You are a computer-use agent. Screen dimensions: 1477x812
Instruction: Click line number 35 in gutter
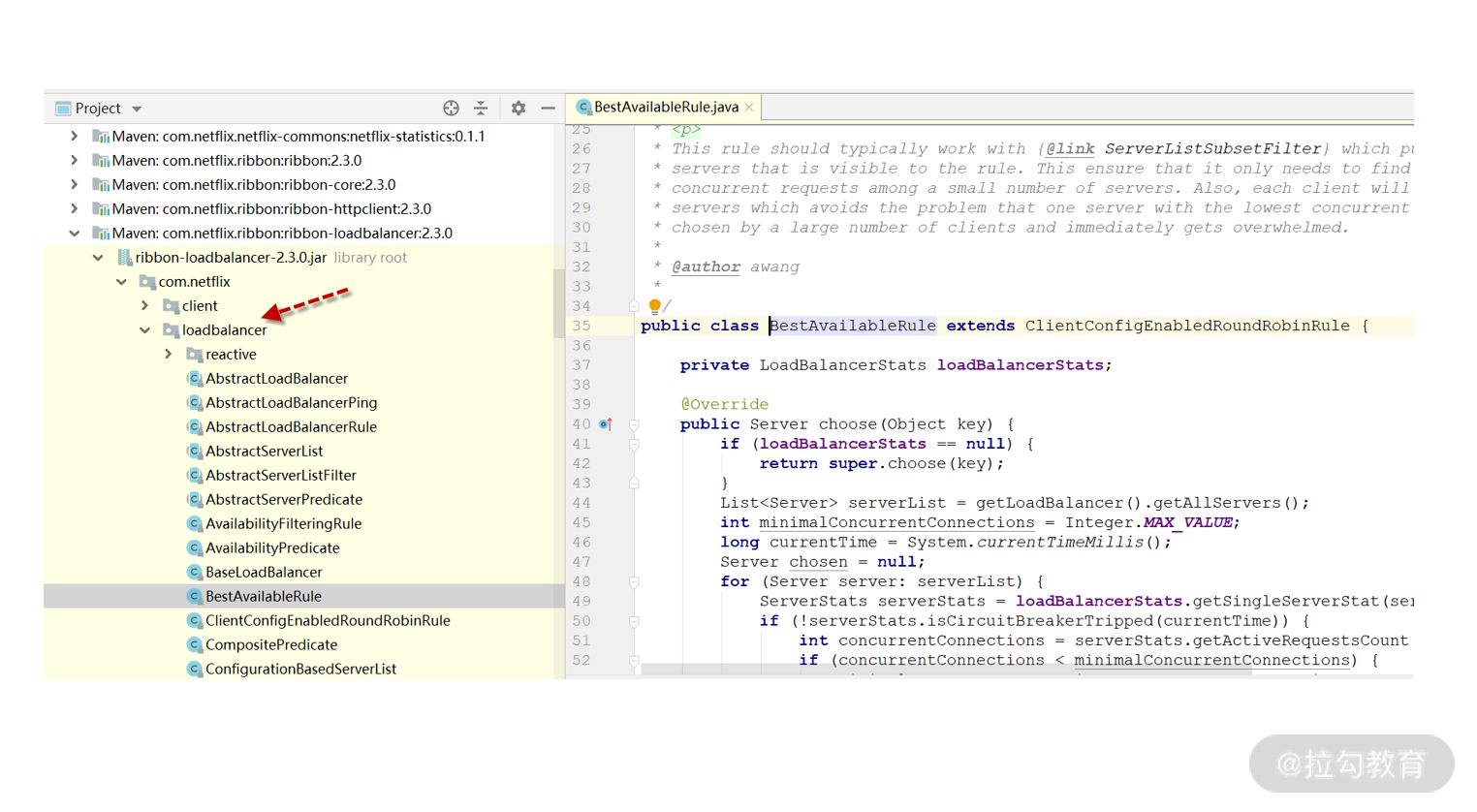click(581, 327)
